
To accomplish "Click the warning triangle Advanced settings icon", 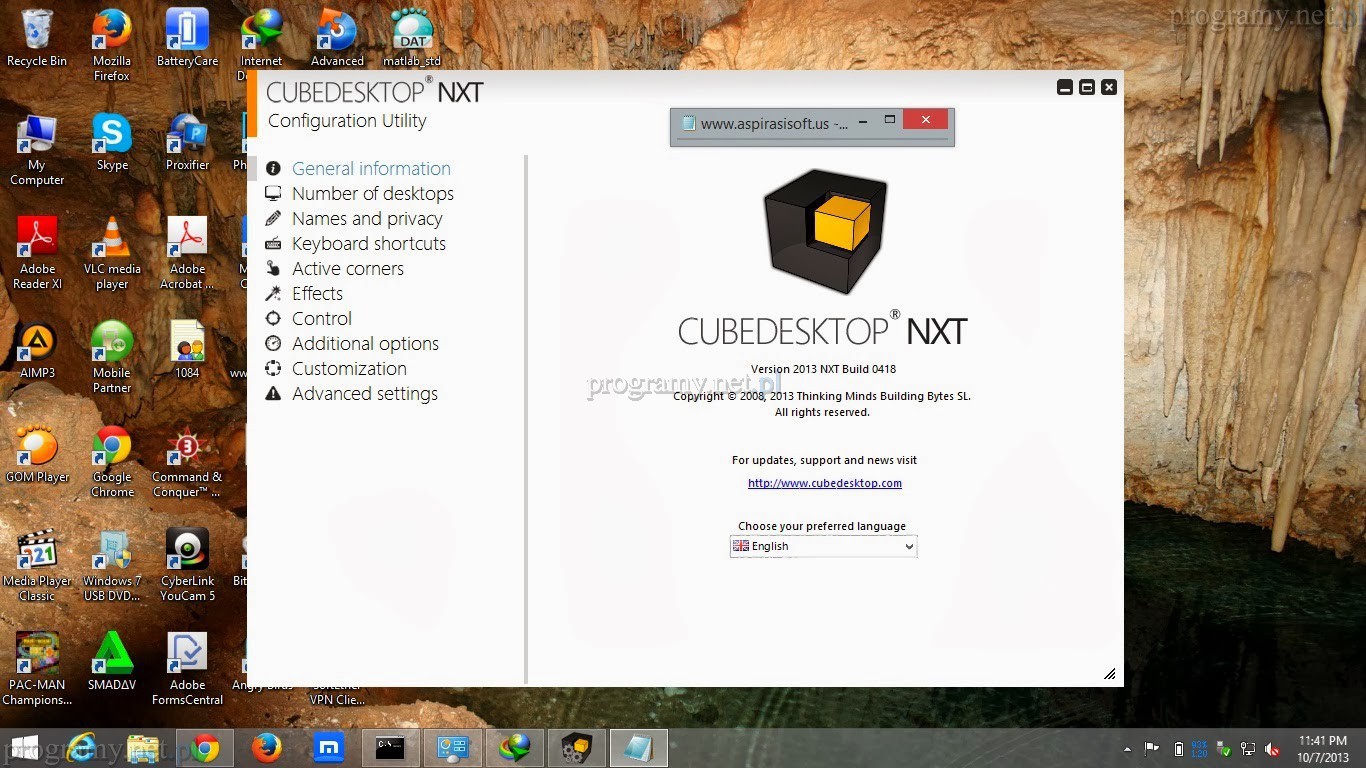I will click(273, 394).
